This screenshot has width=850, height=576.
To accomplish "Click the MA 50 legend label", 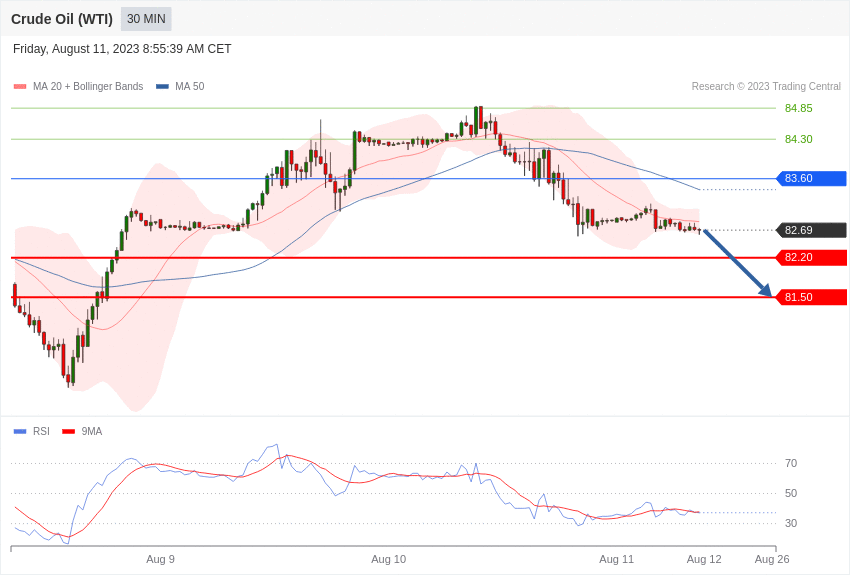I will pyautogui.click(x=190, y=86).
